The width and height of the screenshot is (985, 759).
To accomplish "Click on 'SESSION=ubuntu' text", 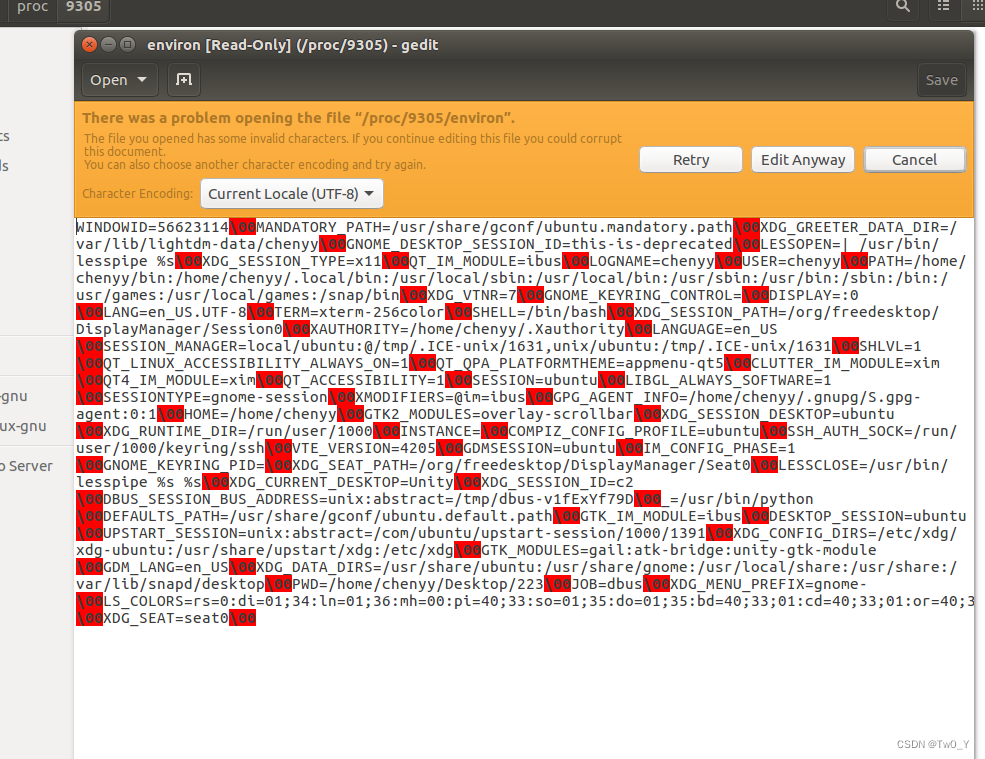I will coord(535,380).
